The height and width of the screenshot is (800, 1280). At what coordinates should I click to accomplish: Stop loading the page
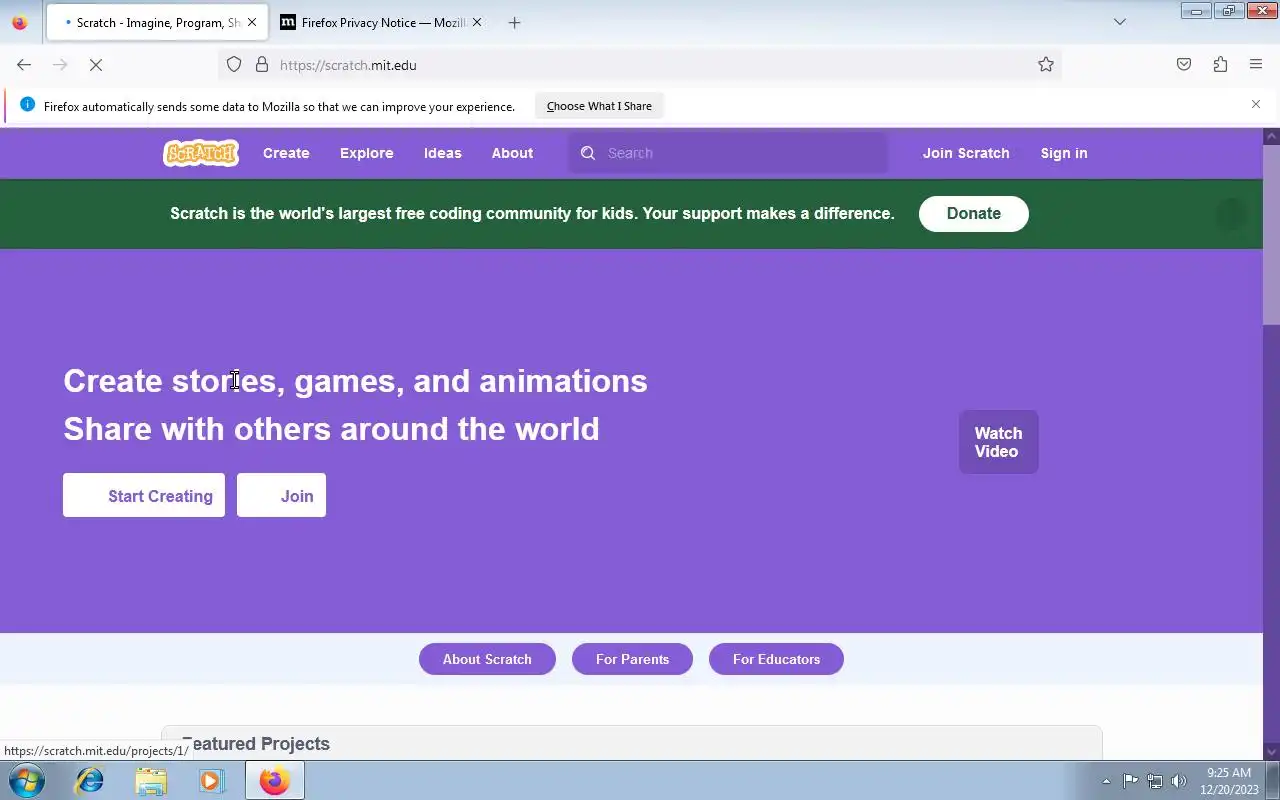pos(96,65)
